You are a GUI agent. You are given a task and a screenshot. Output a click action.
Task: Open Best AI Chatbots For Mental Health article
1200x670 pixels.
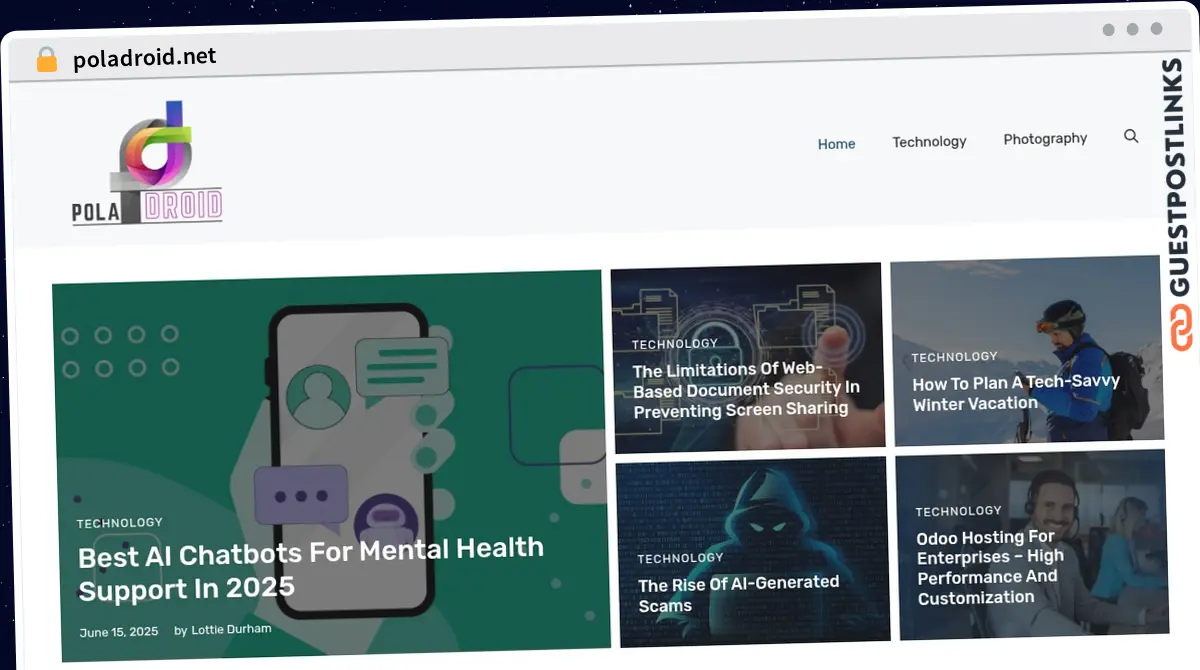(311, 567)
